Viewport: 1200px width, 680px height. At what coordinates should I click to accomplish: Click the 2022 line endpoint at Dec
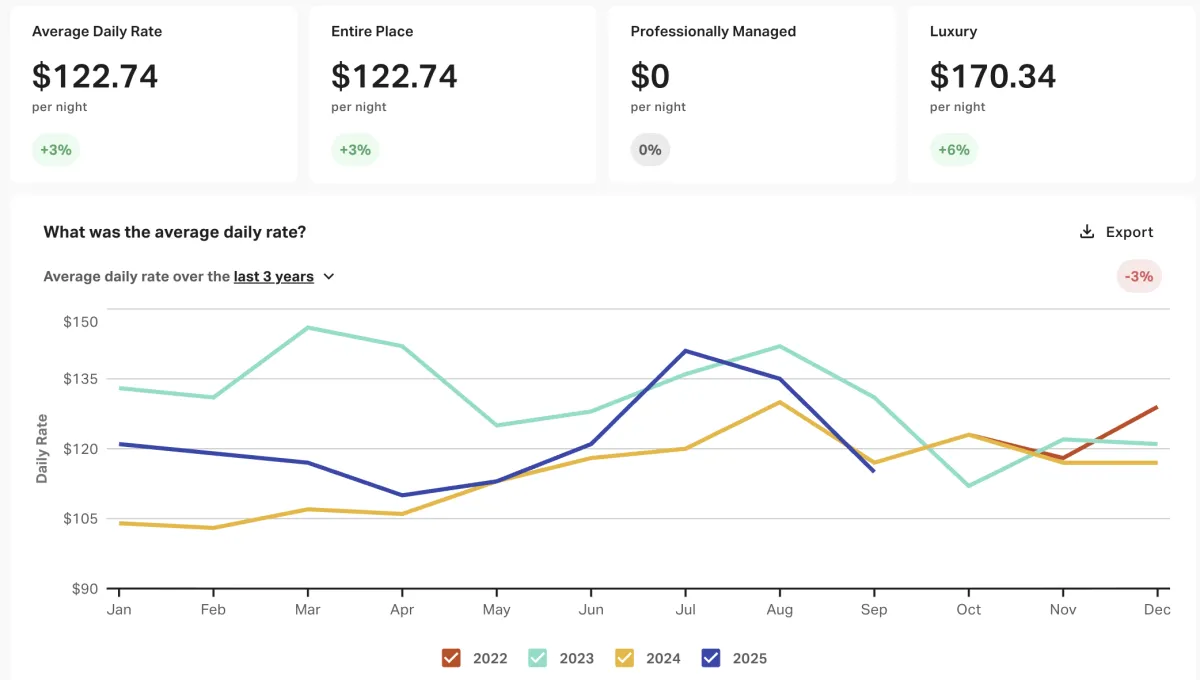[1157, 407]
